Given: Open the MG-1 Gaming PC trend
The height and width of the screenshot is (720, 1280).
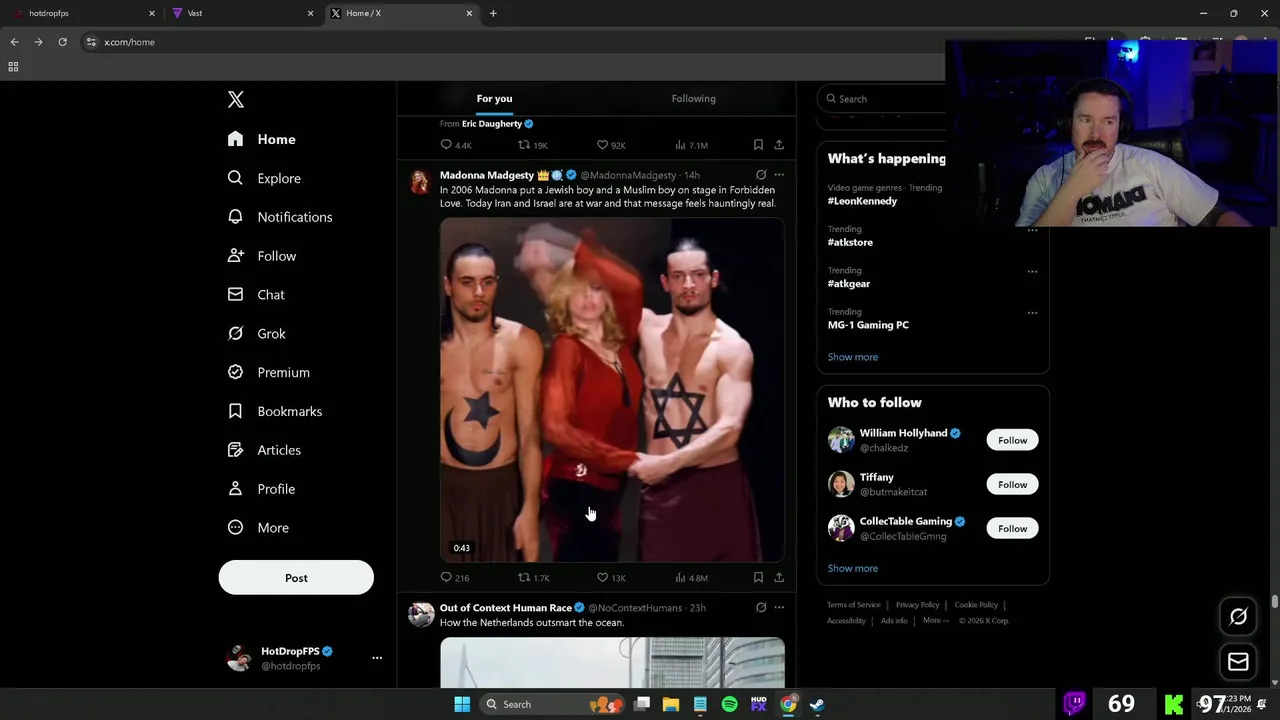Looking at the screenshot, I should click(868, 325).
